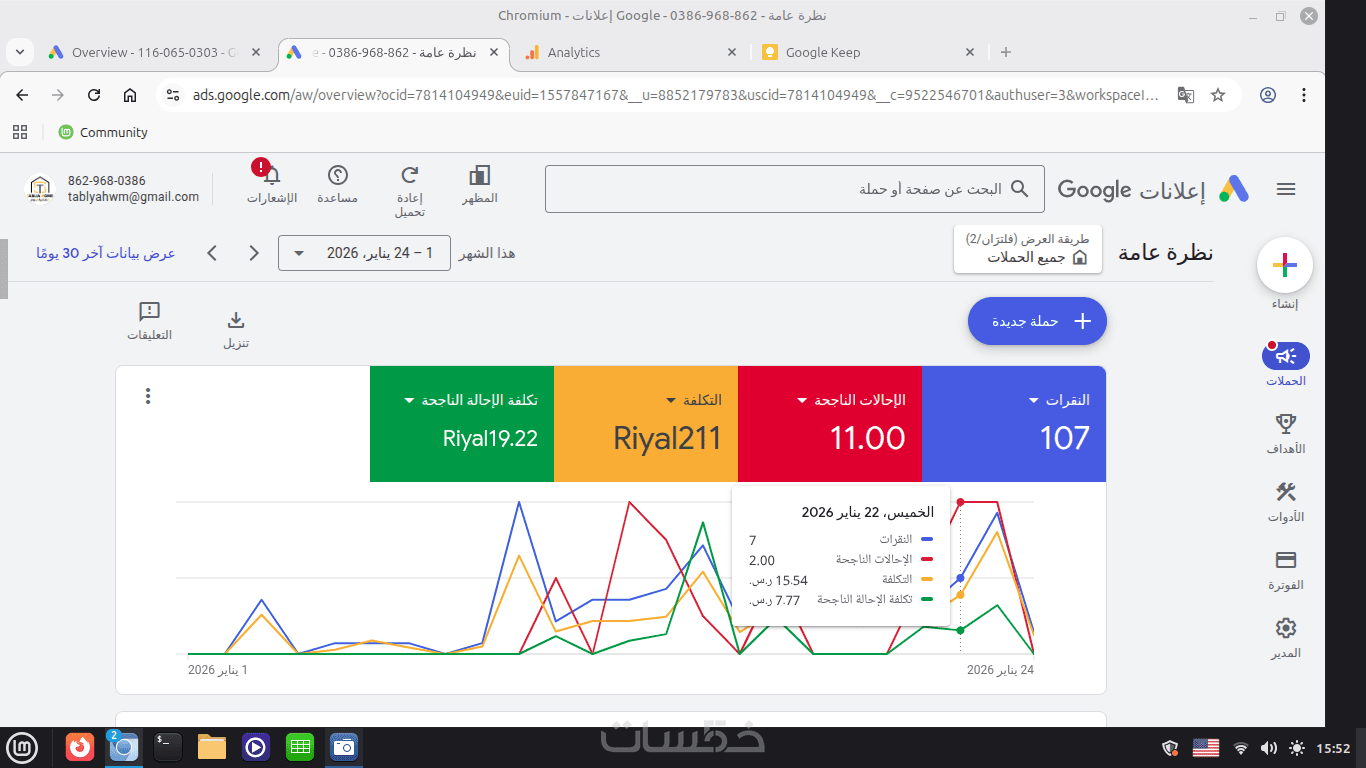Screen dimensions: 1366x768
Task: Click the show last 30 days data link
Action: pyautogui.click(x=106, y=253)
